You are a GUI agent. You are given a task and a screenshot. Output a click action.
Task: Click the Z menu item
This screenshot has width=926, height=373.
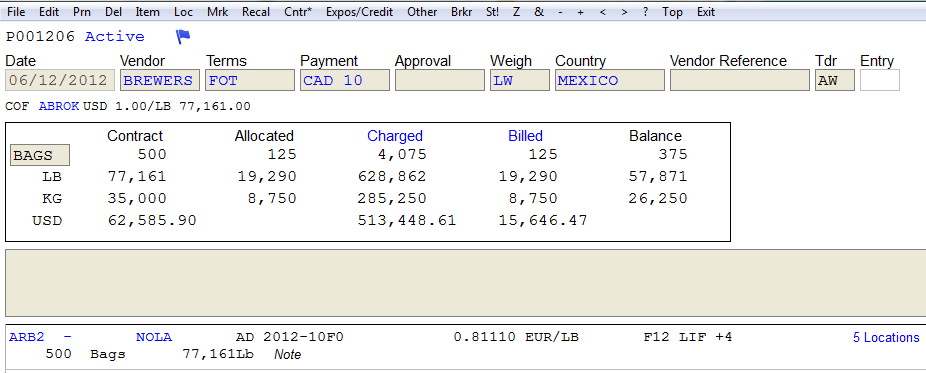(x=516, y=12)
